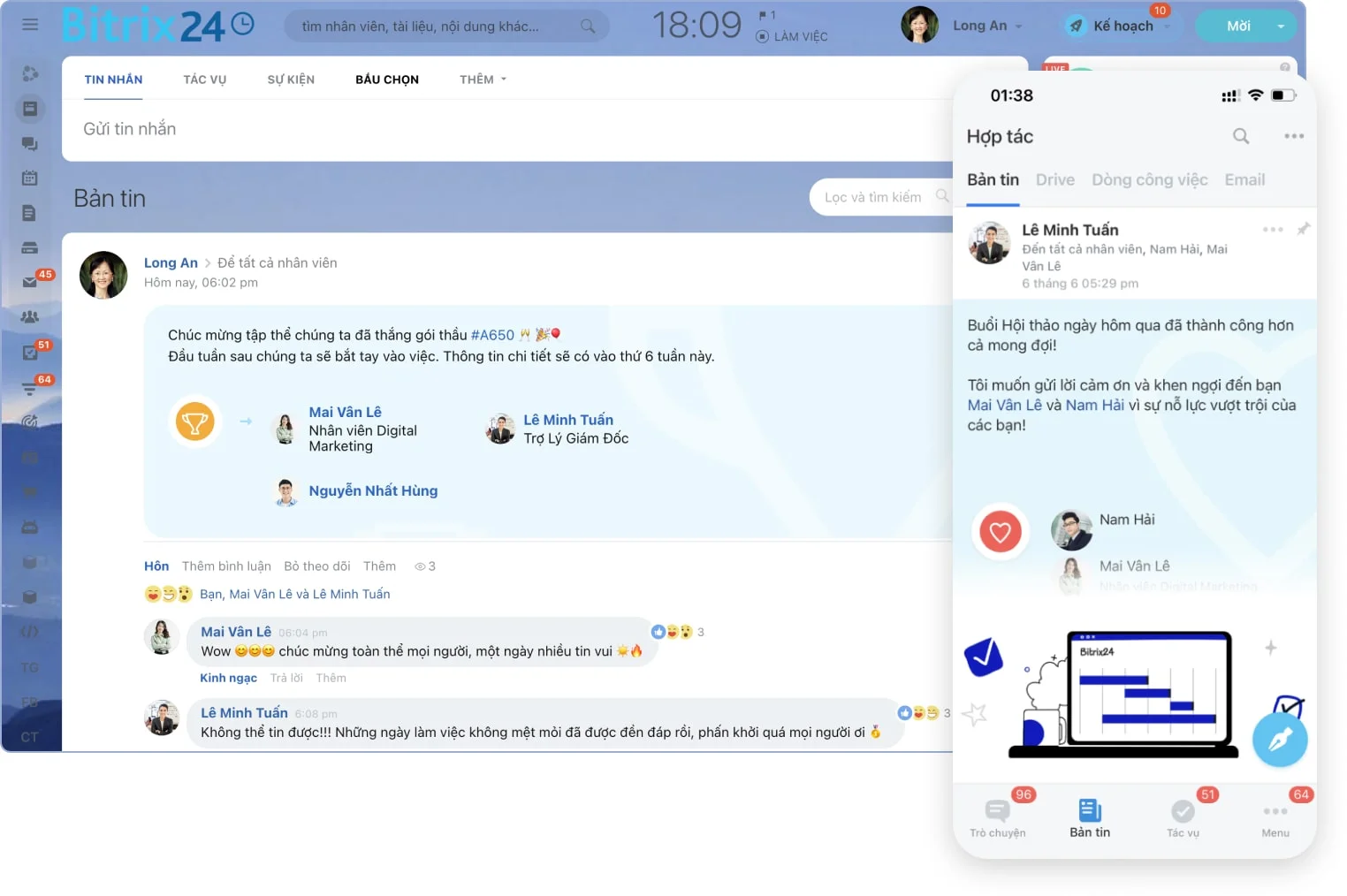Open the chat messenger icon in sidebar

click(30, 143)
